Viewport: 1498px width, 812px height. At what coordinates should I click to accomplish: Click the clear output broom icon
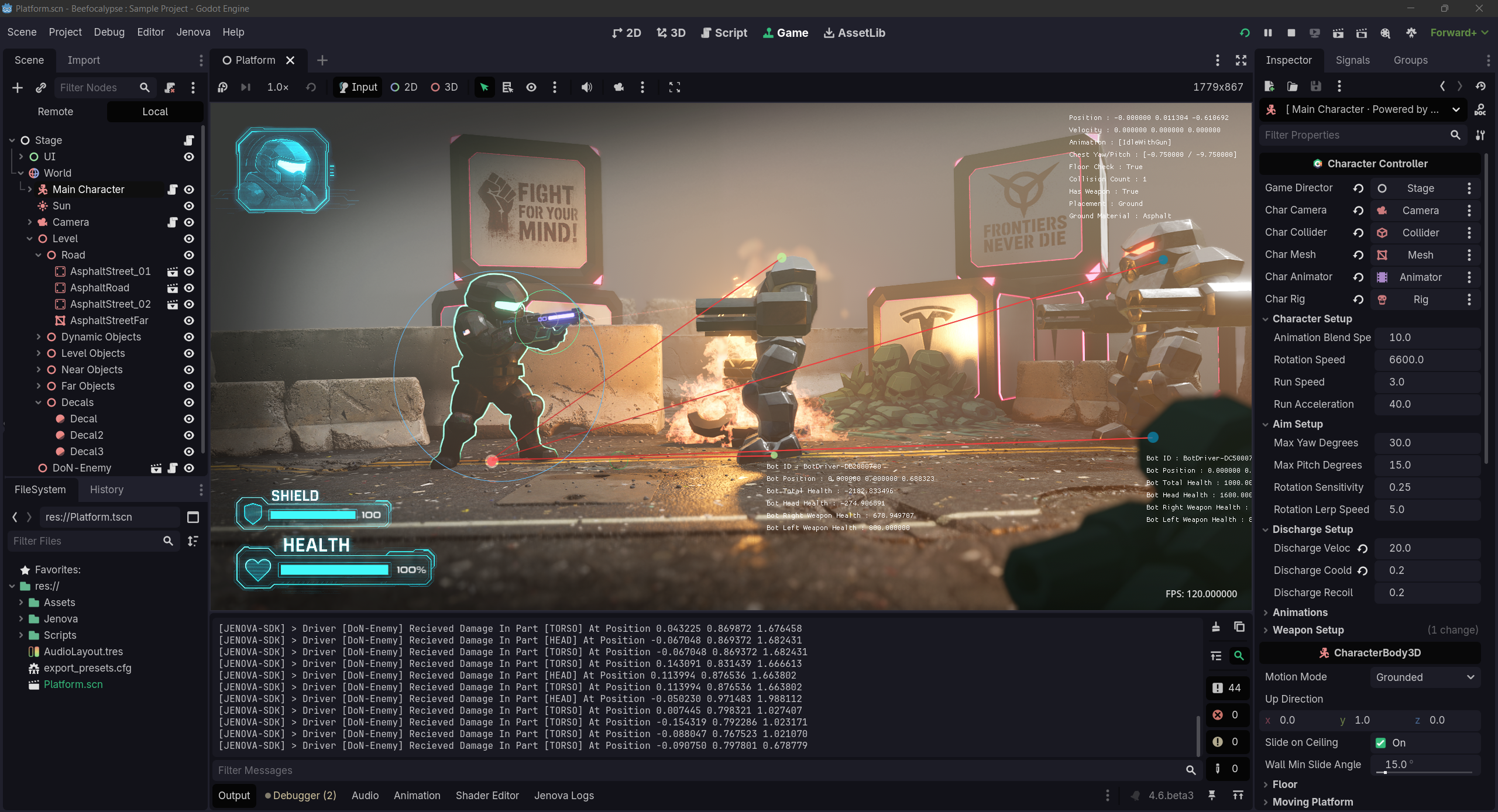pyautogui.click(x=1216, y=627)
